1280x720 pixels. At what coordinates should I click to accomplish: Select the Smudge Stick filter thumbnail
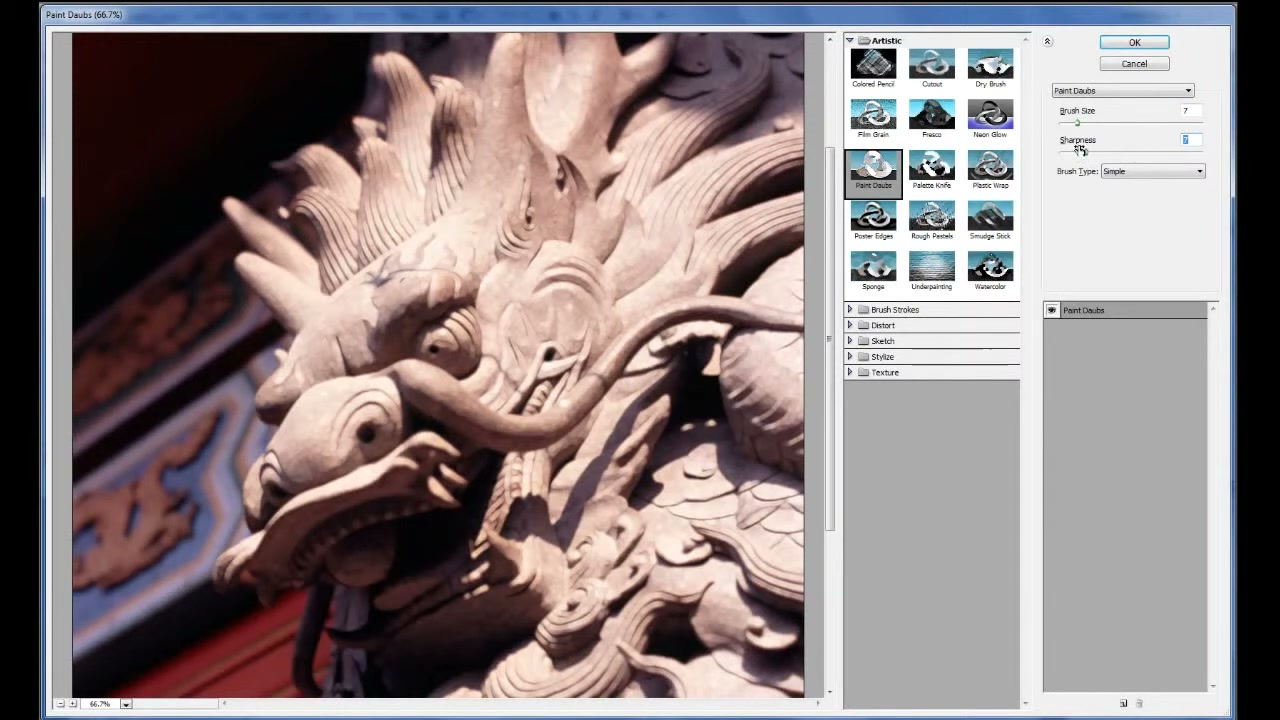pyautogui.click(x=990, y=220)
